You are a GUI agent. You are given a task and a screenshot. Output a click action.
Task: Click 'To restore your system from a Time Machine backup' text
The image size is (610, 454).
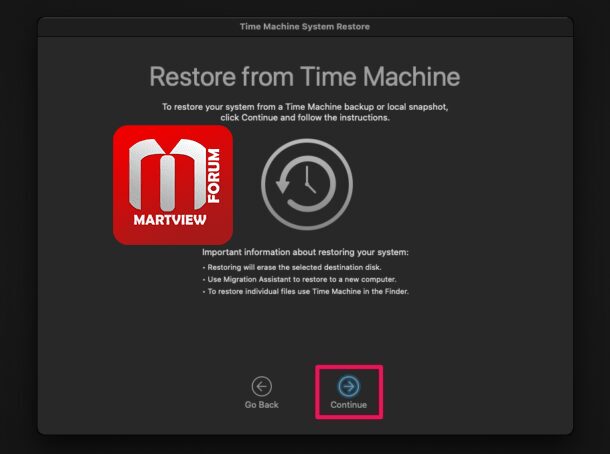pos(305,107)
